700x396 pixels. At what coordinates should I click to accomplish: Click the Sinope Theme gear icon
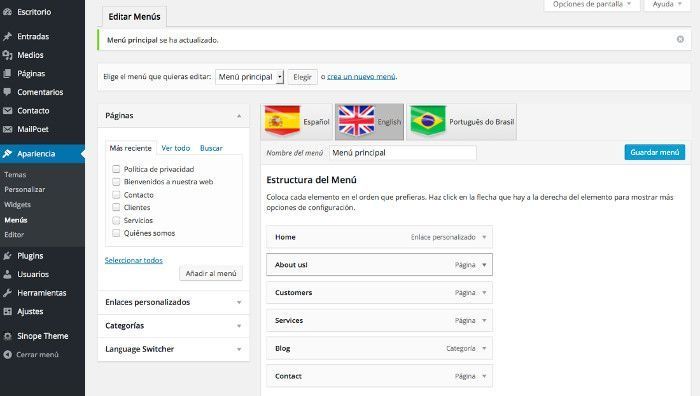tap(7, 336)
